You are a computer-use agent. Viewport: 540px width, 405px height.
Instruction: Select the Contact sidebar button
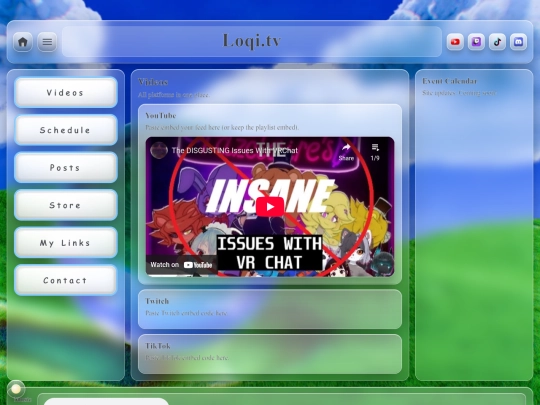point(66,280)
